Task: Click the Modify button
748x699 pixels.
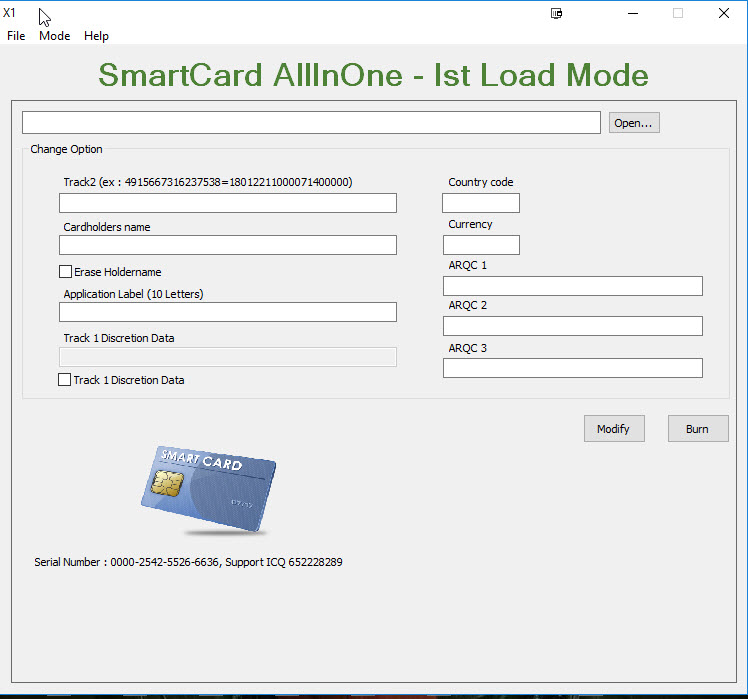Action: [x=614, y=428]
